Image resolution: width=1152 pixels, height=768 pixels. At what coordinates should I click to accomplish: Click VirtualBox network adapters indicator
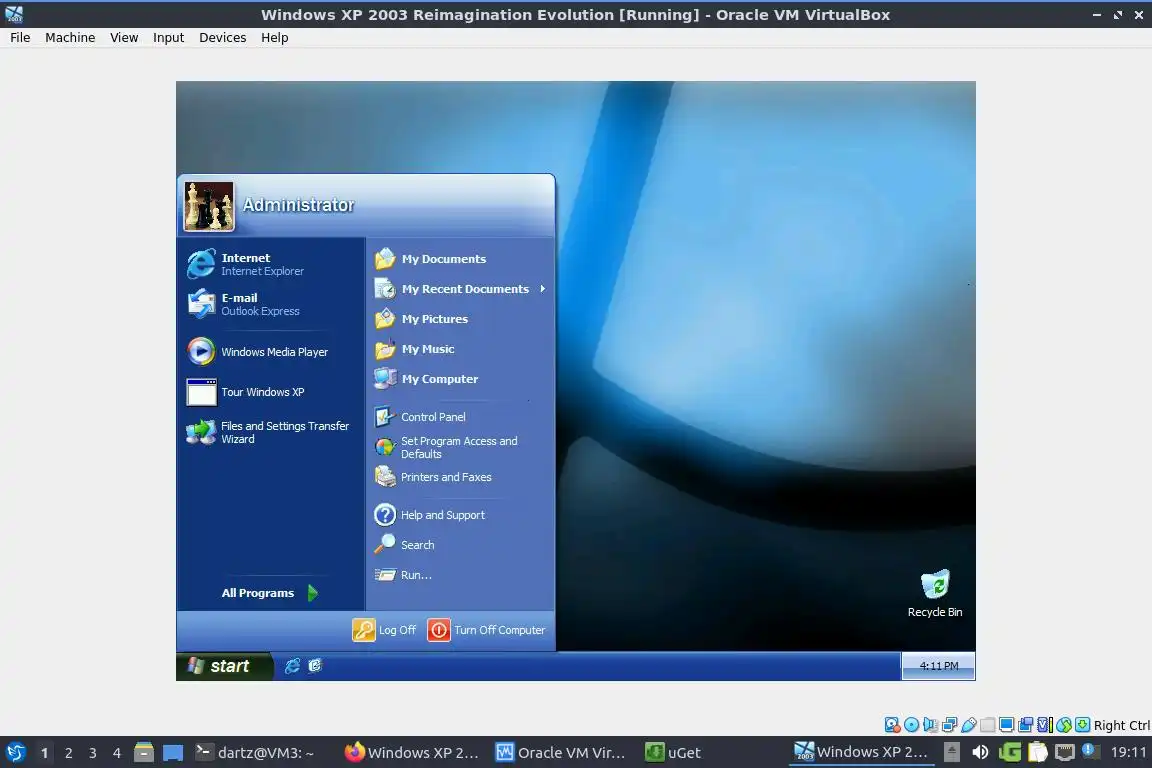tap(949, 725)
